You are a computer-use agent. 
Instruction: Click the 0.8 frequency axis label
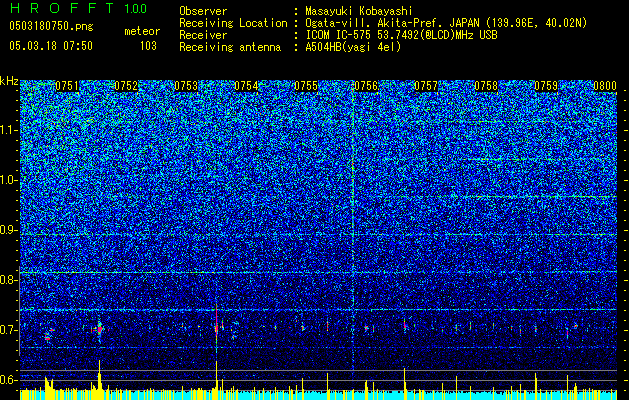coord(9,280)
